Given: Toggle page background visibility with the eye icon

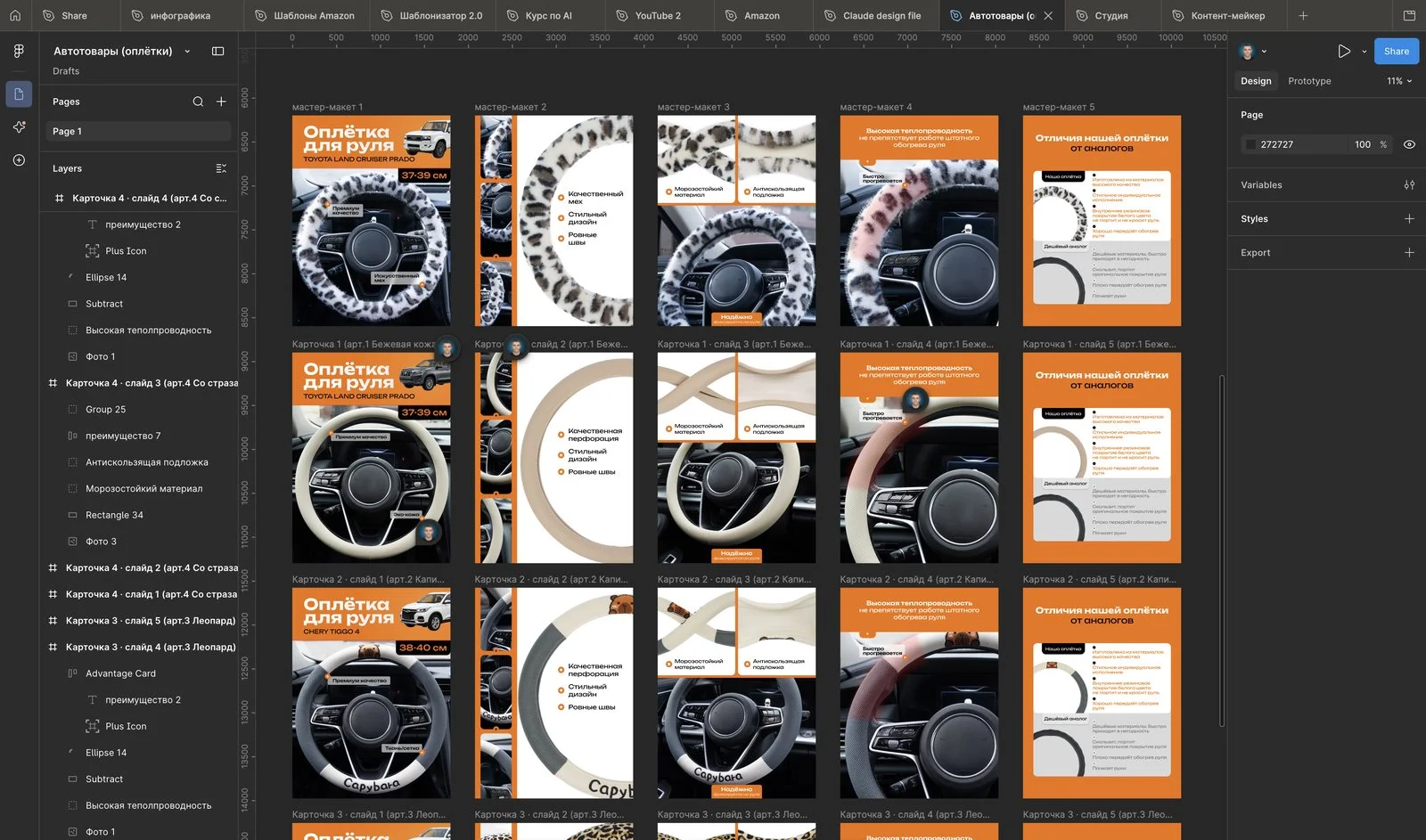Looking at the screenshot, I should coord(1409,144).
